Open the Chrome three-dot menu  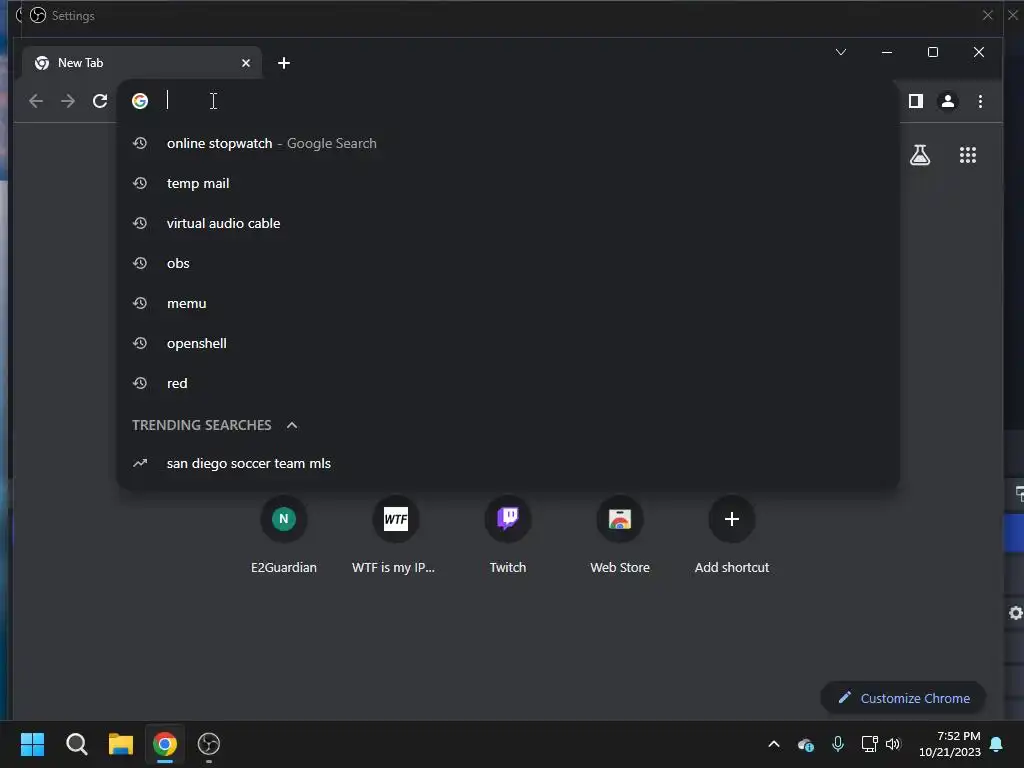click(980, 101)
